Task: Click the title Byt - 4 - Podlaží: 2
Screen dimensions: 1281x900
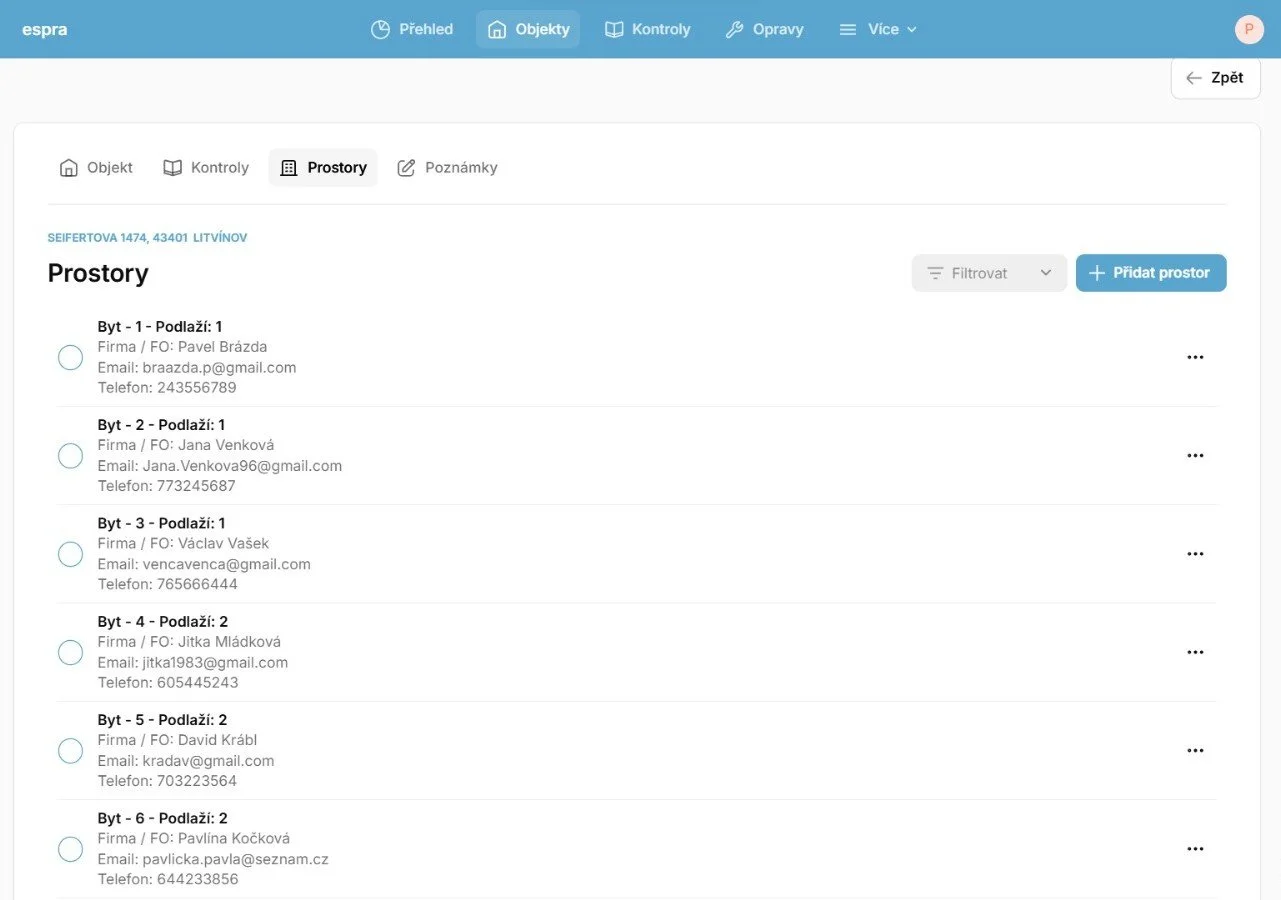Action: pos(163,622)
